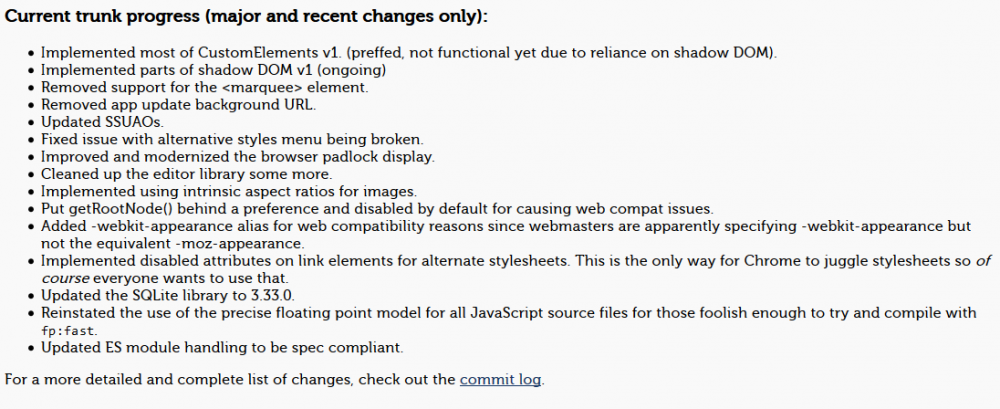Viewport: 1000px width, 409px height.
Task: Click the "fp:fast" code text
Action: pos(72,331)
